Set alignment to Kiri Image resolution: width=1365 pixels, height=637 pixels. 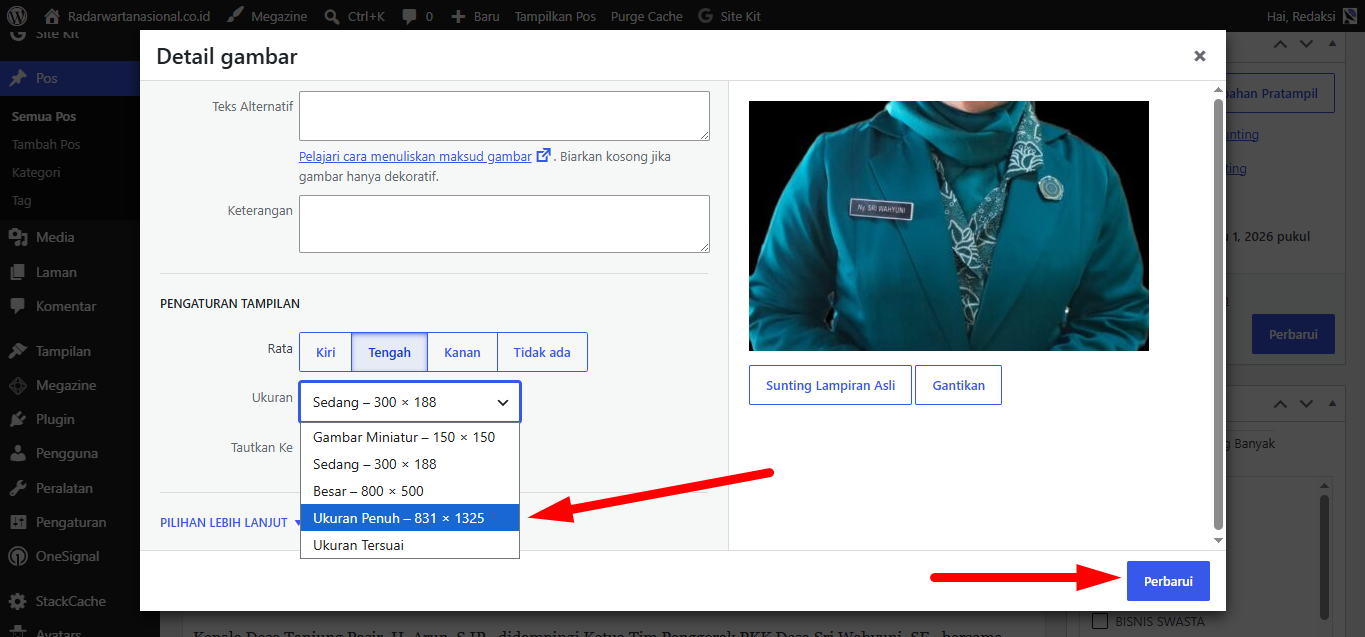[326, 352]
